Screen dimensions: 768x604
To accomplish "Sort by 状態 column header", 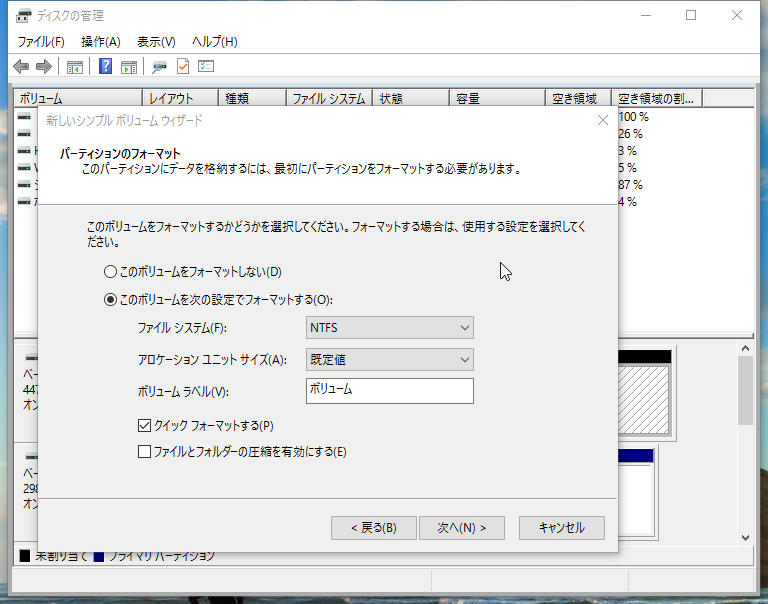I will click(411, 98).
